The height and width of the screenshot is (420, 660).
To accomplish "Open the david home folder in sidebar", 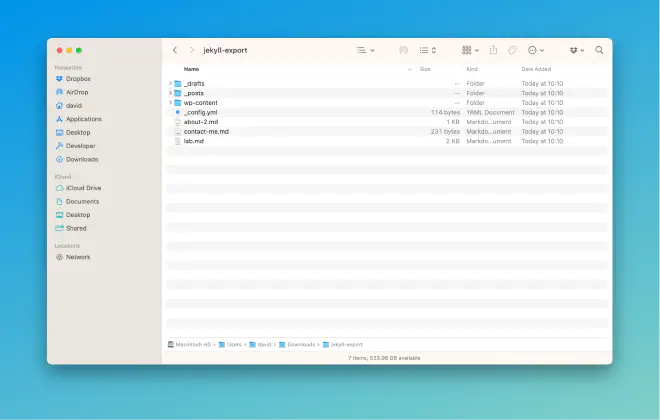I will (x=69, y=106).
